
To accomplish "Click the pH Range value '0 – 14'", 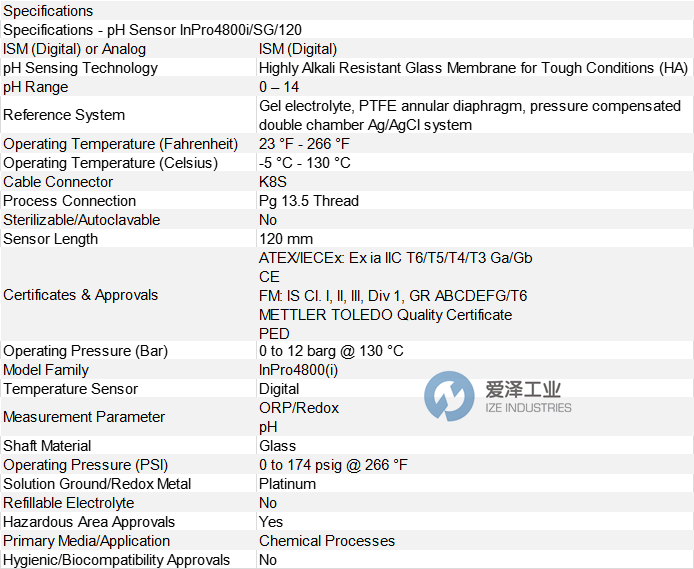I will click(279, 87).
